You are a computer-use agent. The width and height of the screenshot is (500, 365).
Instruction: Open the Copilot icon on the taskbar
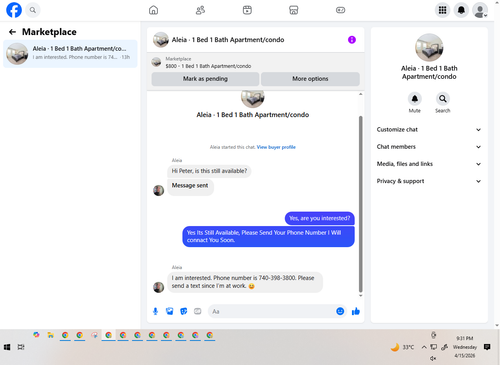click(36, 335)
